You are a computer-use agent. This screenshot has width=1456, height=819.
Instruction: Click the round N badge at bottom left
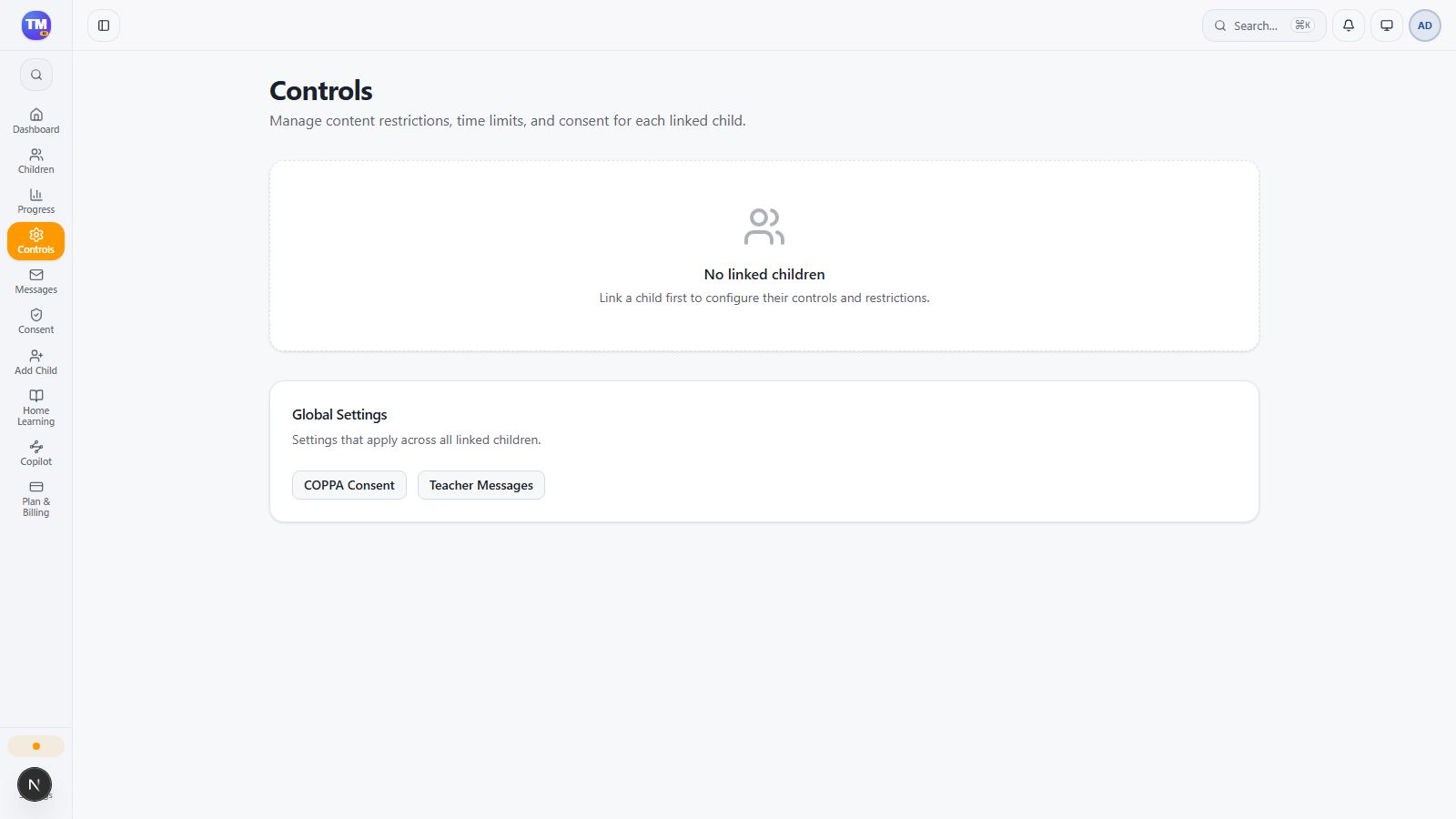tap(35, 784)
